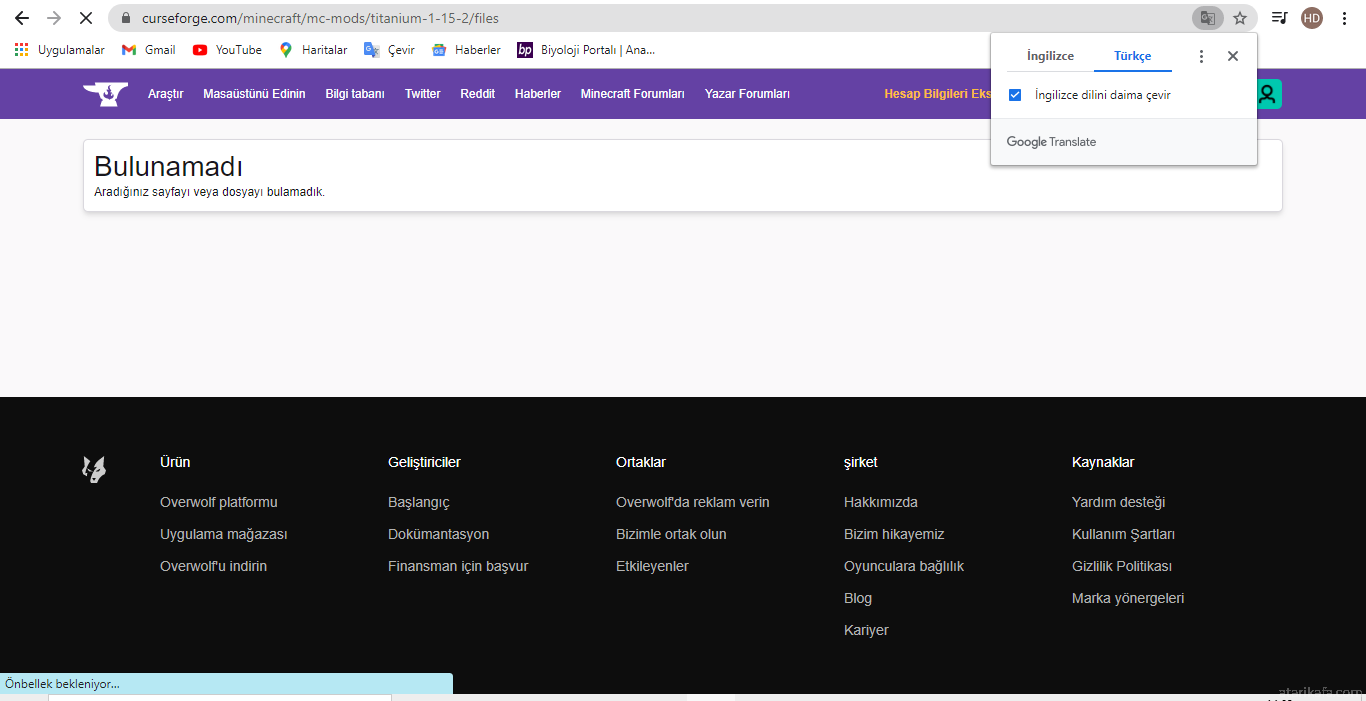Click the CurseForge anvil logo
Screen dimensions: 1366x701
(105, 94)
